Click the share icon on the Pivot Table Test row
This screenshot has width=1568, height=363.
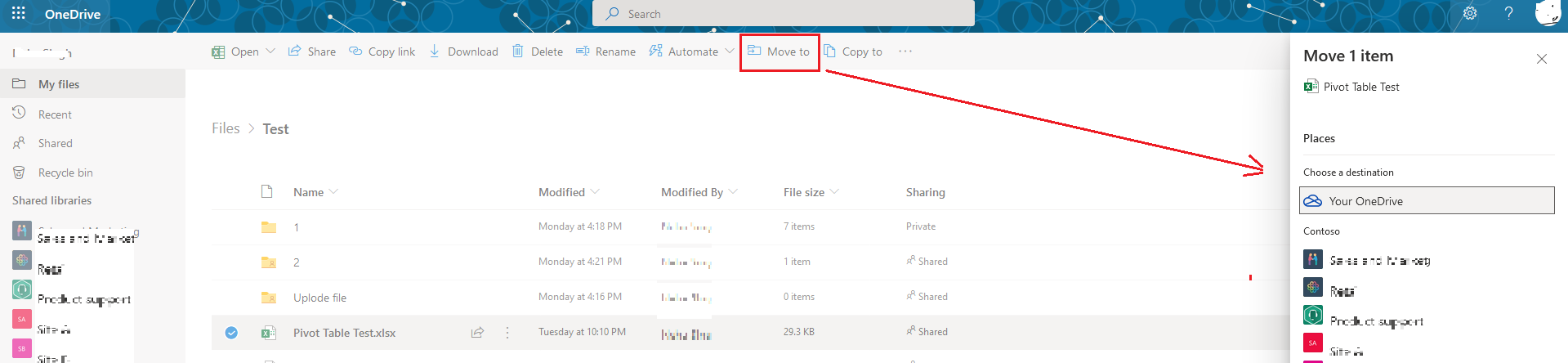477,333
